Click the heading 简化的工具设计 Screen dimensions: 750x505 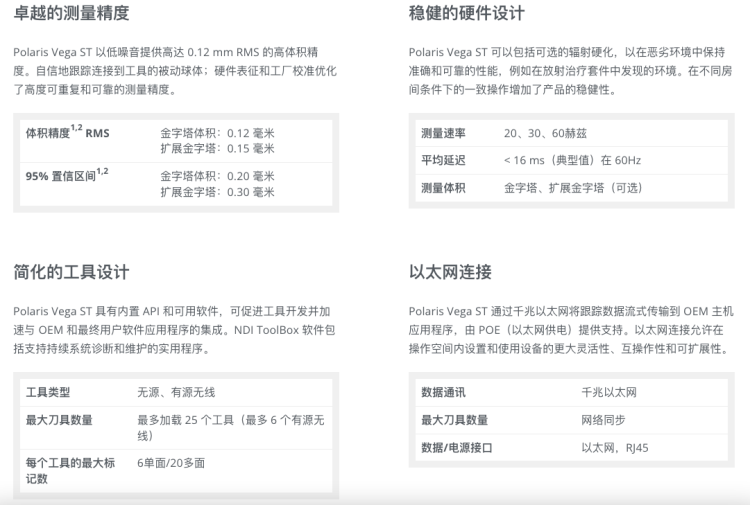[x=71, y=272]
